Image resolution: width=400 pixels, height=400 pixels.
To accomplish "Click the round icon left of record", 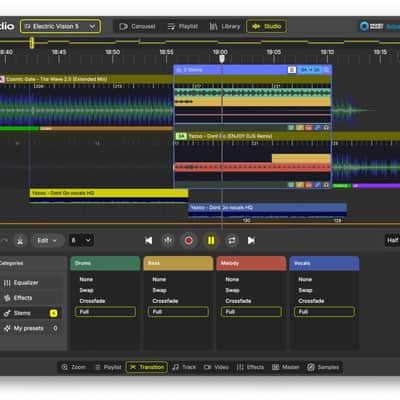I will (168, 240).
